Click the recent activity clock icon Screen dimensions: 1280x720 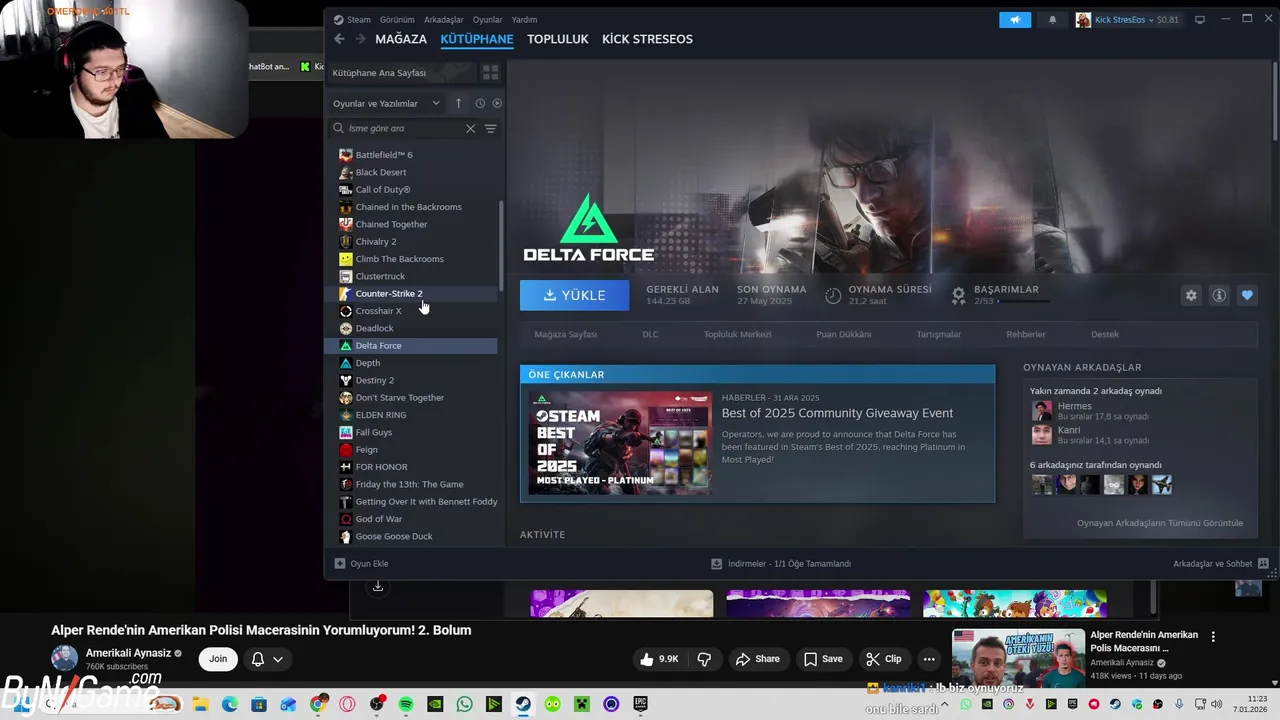coord(480,103)
